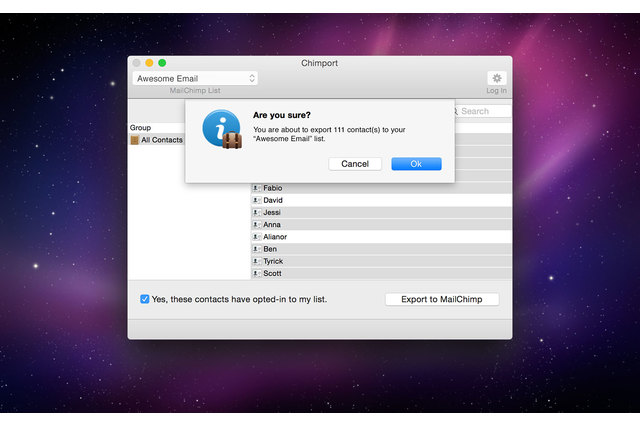The image size is (640, 426).
Task: Click the green zoom window button
Action: pyautogui.click(x=162, y=63)
